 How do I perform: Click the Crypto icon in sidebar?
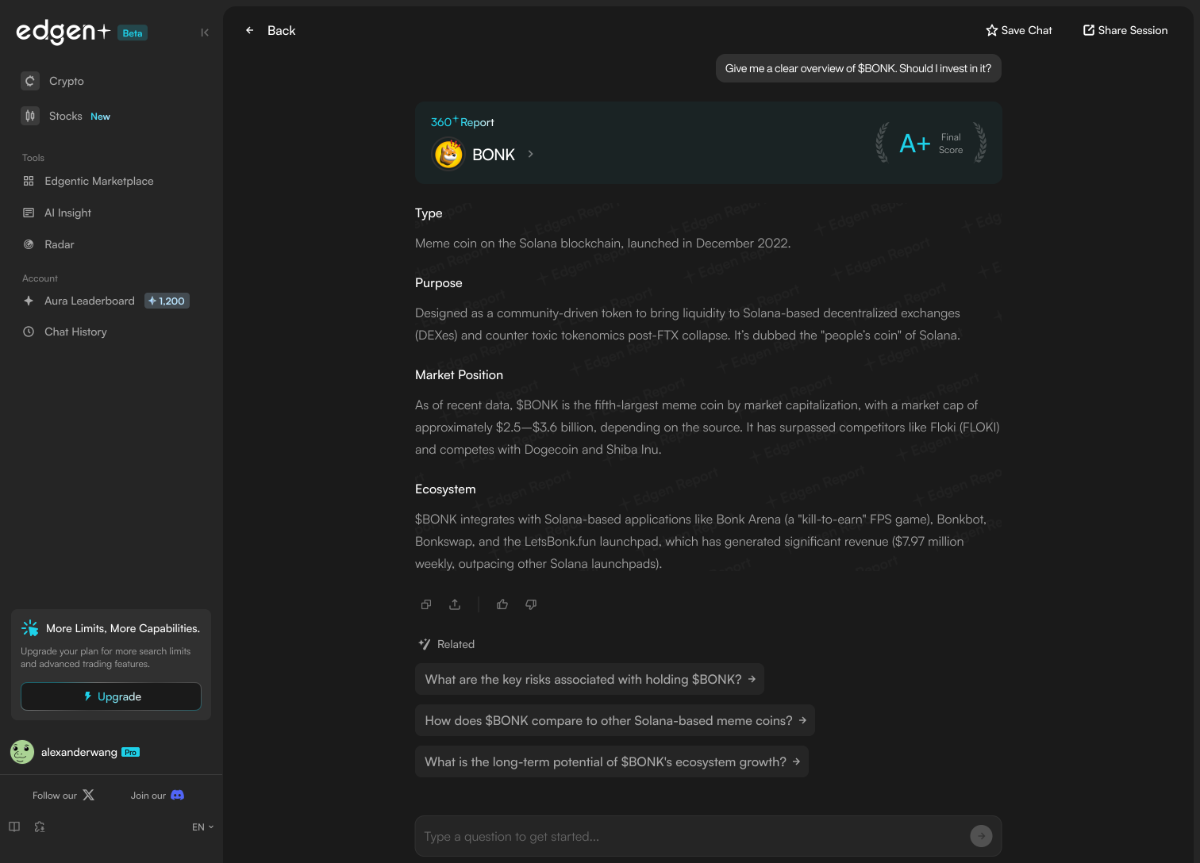click(x=30, y=81)
